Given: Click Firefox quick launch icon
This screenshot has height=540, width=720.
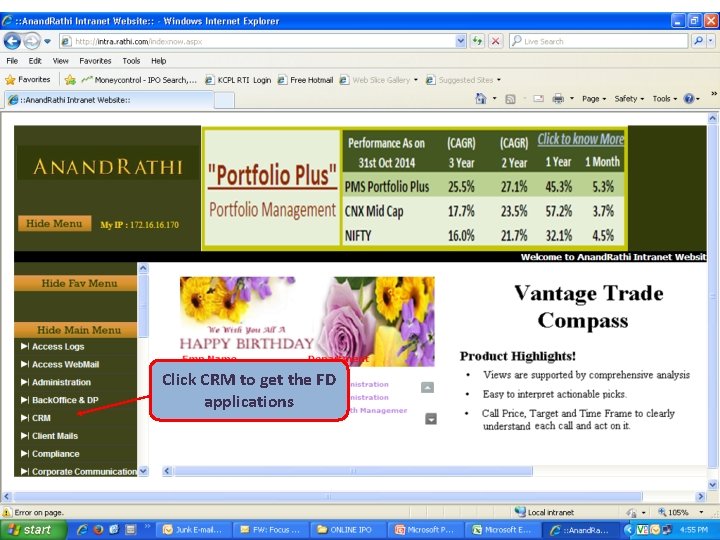Looking at the screenshot, I should pyautogui.click(x=98, y=530).
